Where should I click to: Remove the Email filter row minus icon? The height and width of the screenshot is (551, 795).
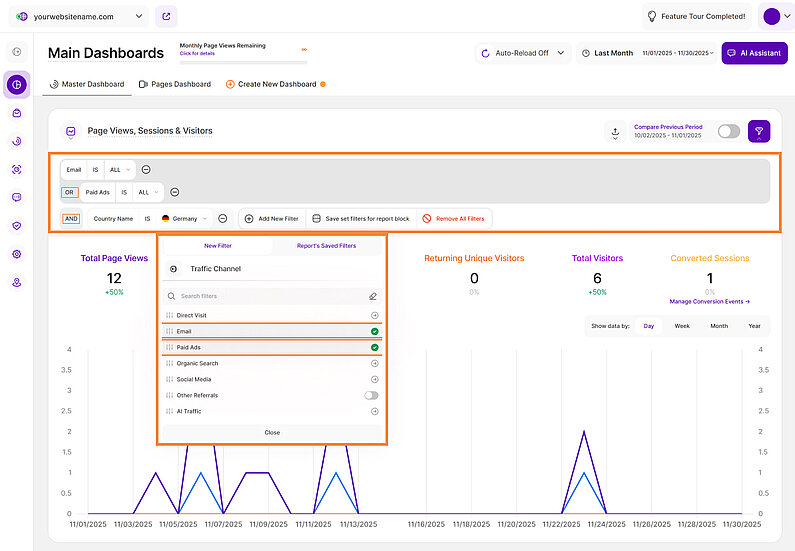(x=146, y=170)
